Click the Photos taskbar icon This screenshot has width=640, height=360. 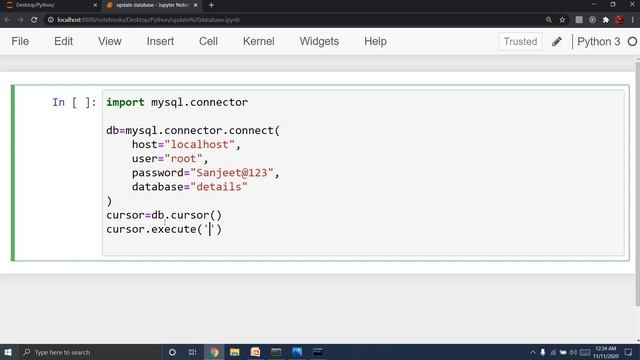(x=297, y=352)
